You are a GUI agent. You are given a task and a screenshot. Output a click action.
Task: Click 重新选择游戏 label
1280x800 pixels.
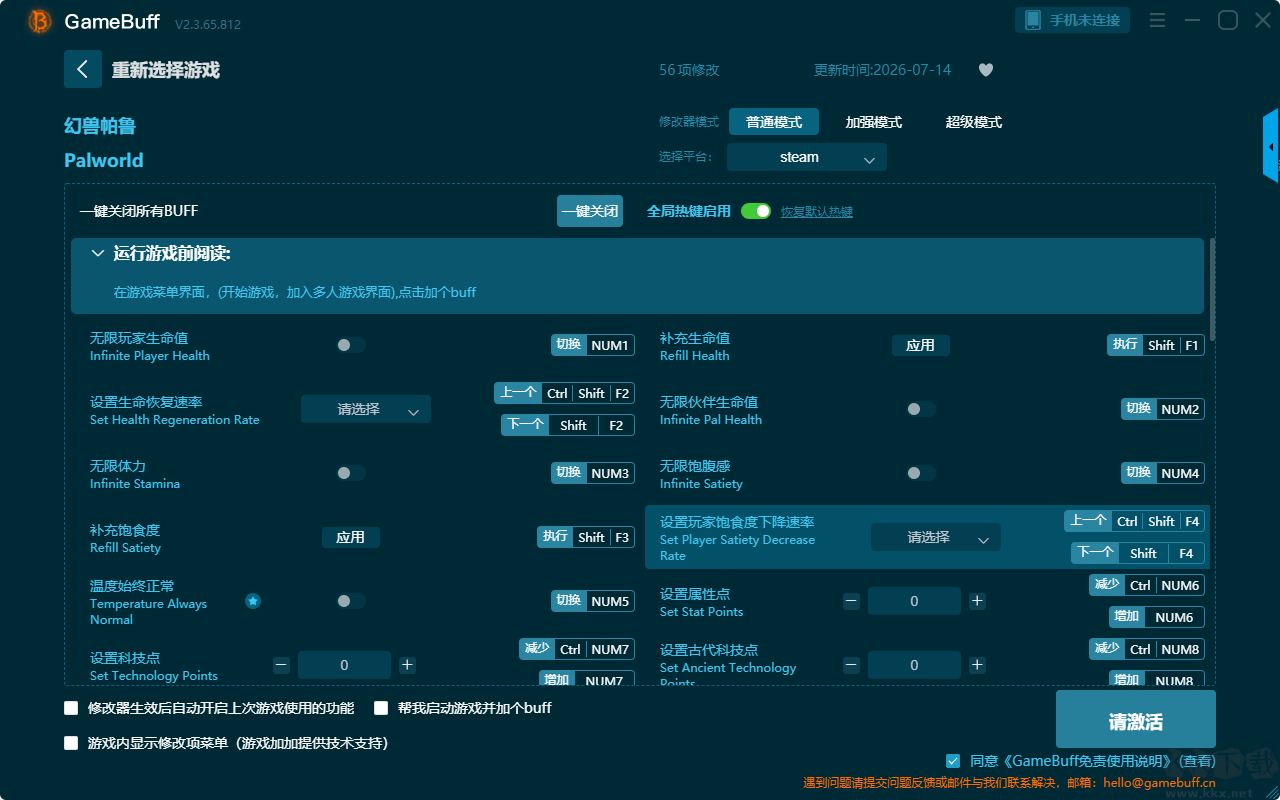(166, 70)
